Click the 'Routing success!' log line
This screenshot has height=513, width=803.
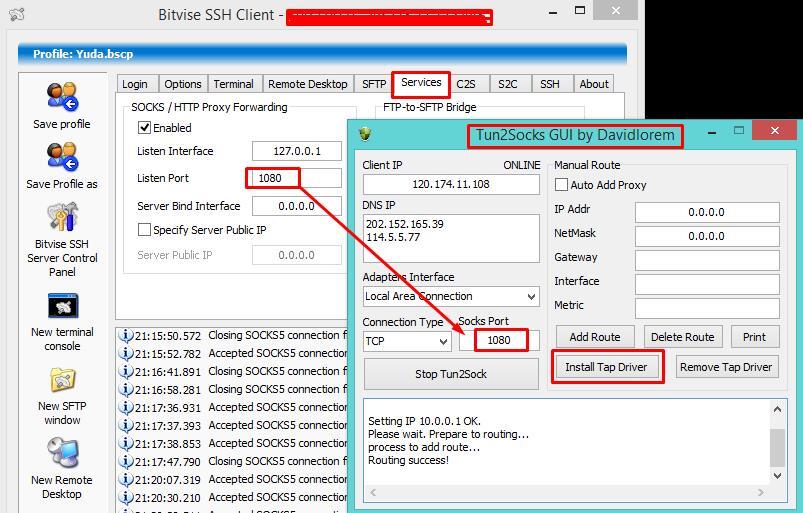(x=408, y=460)
